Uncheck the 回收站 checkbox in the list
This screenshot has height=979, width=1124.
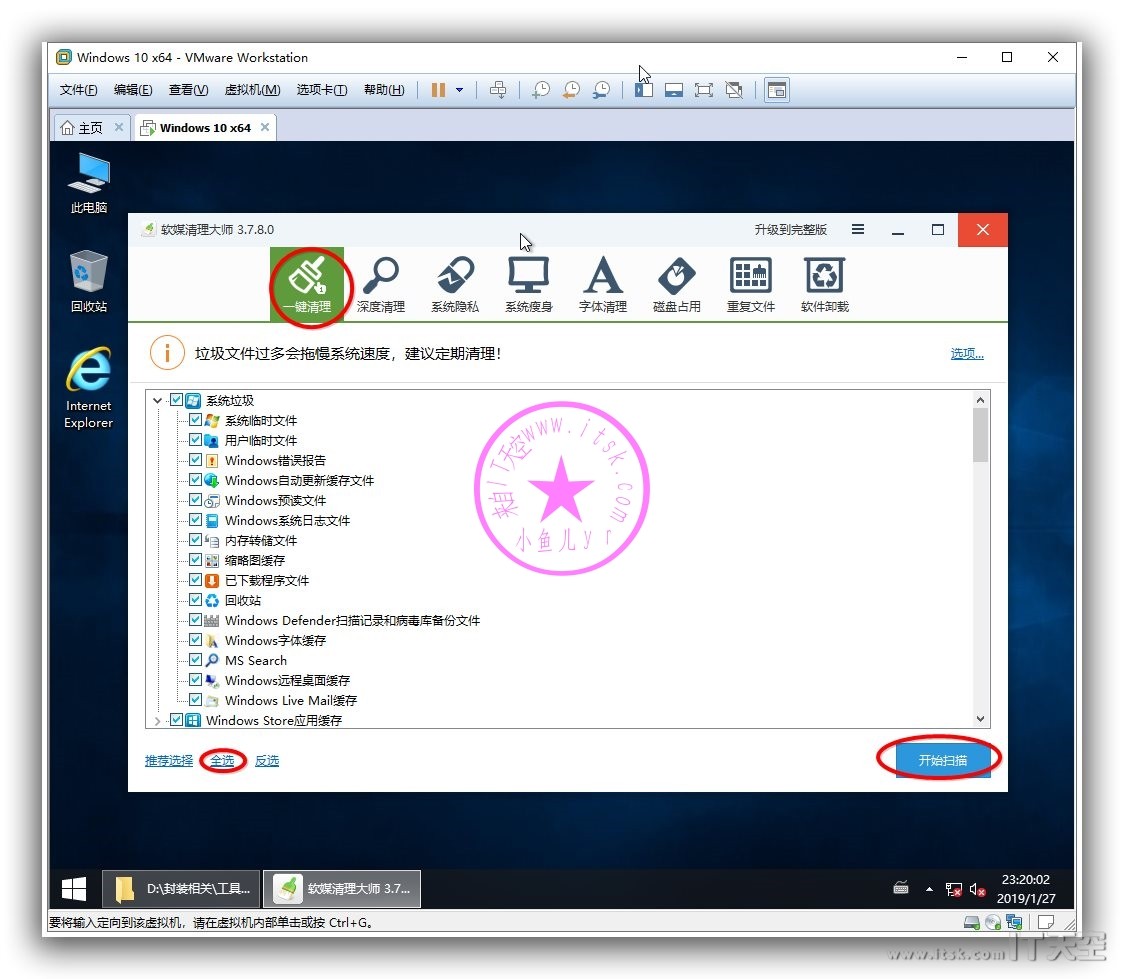click(195, 600)
